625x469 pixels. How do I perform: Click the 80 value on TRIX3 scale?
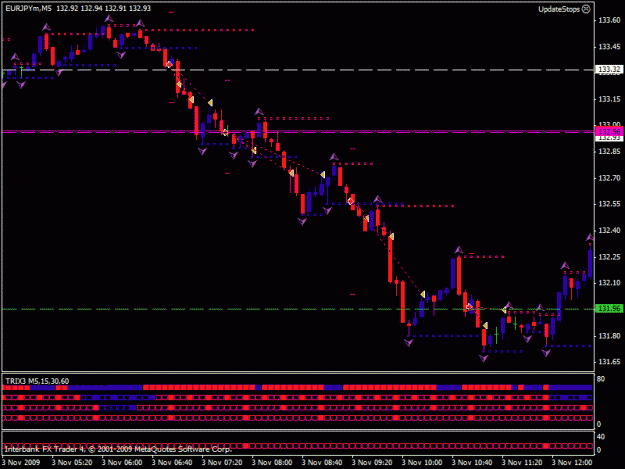[x=601, y=379]
